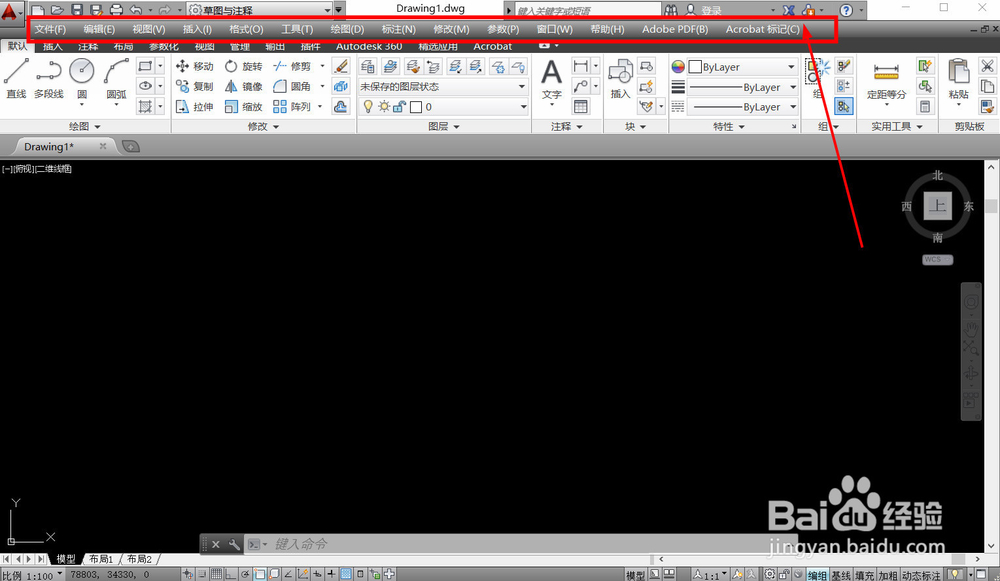
Task: Click the 镜像 (Mirror) tool
Action: tap(244, 86)
